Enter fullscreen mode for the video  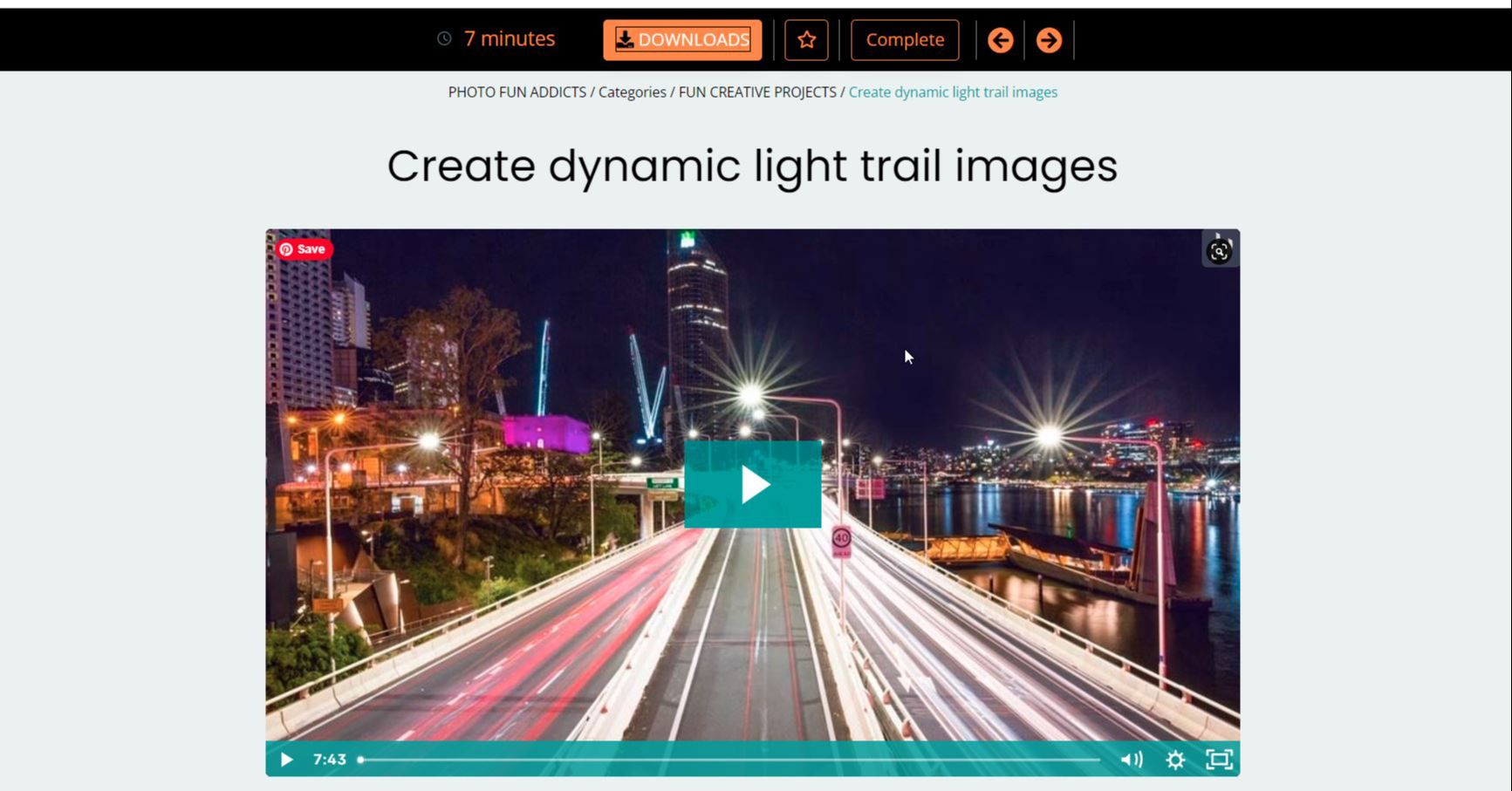(1219, 760)
